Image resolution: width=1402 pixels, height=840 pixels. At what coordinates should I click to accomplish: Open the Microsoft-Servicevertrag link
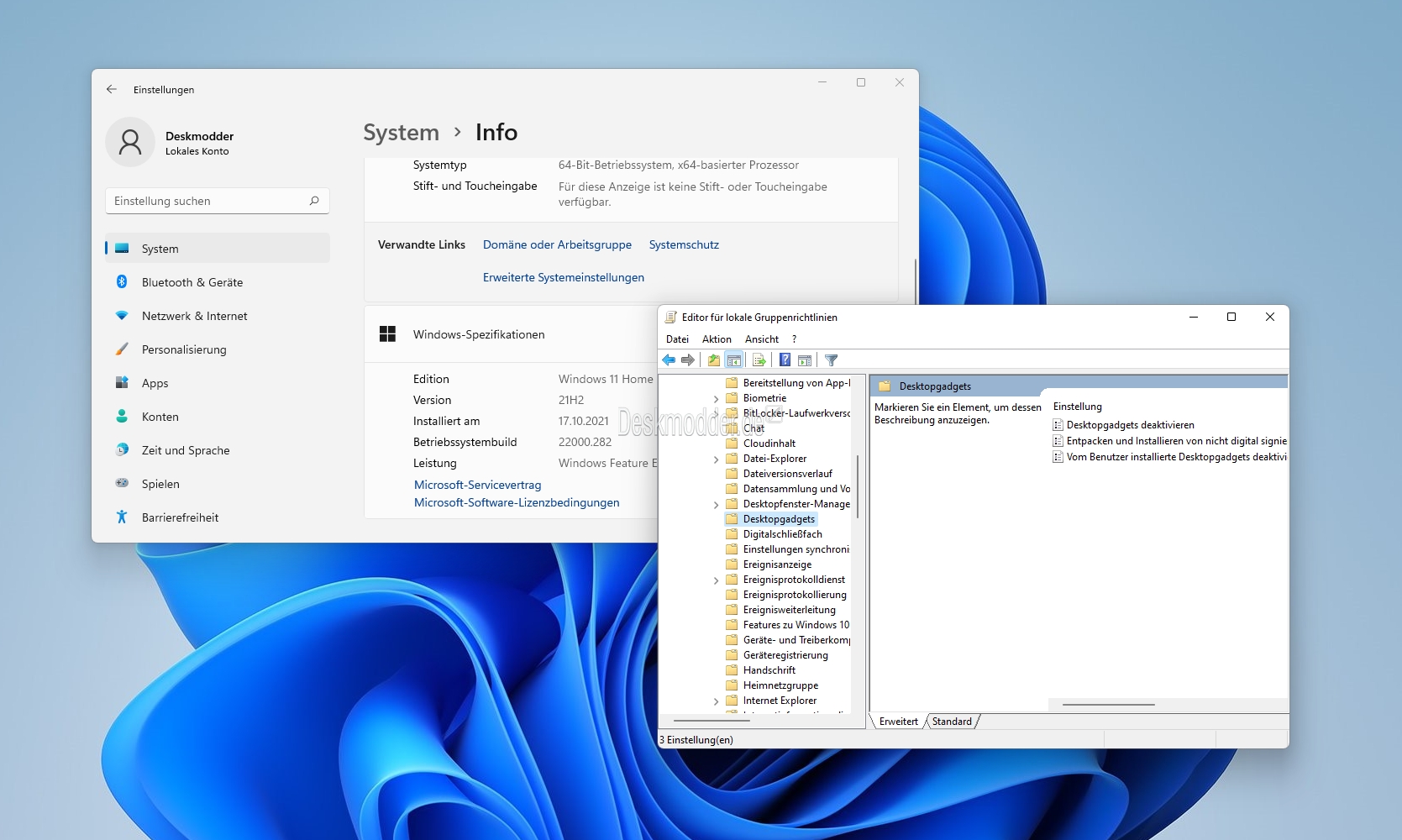tap(477, 485)
